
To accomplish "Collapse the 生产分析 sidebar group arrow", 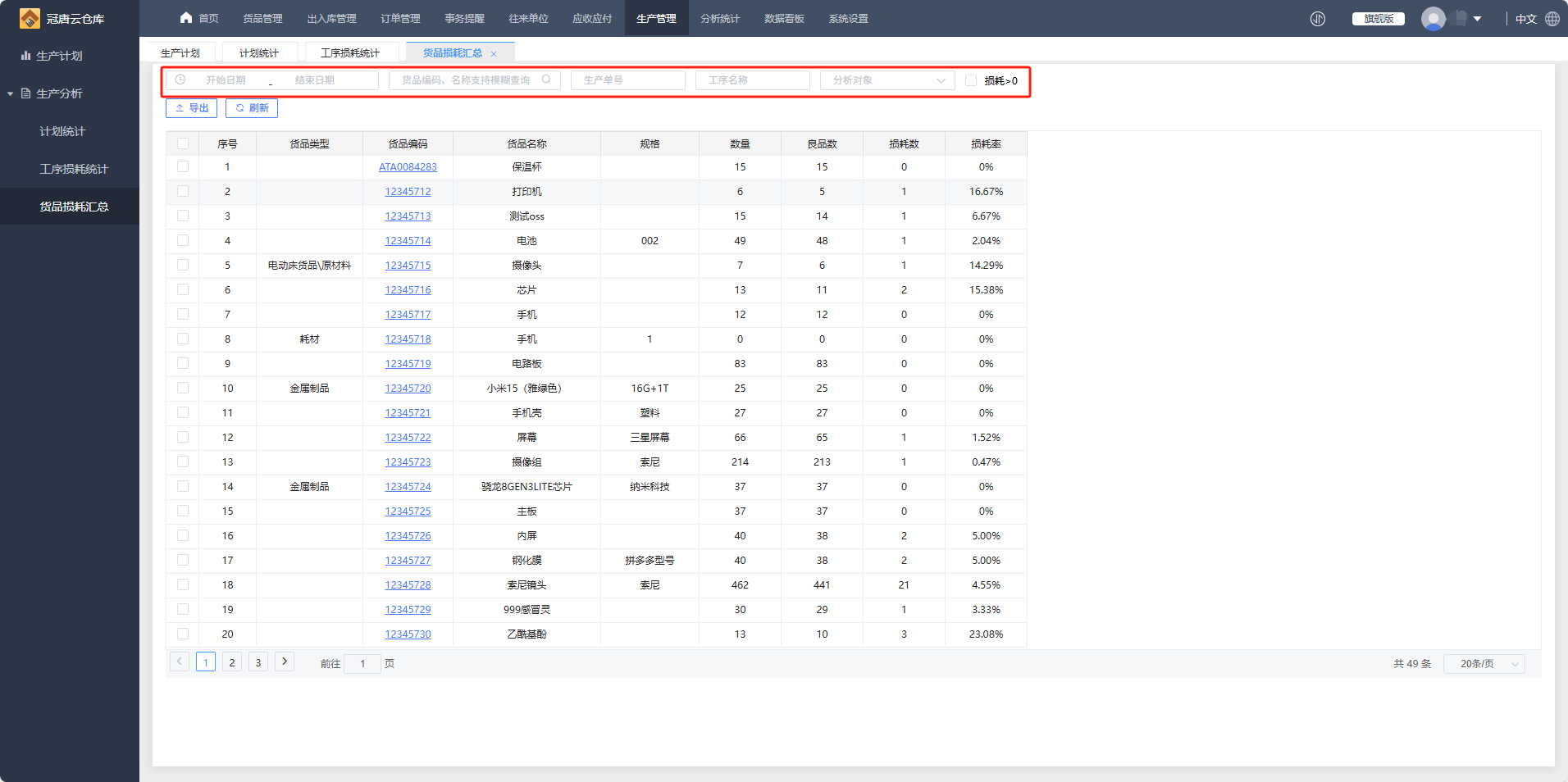I will point(11,93).
